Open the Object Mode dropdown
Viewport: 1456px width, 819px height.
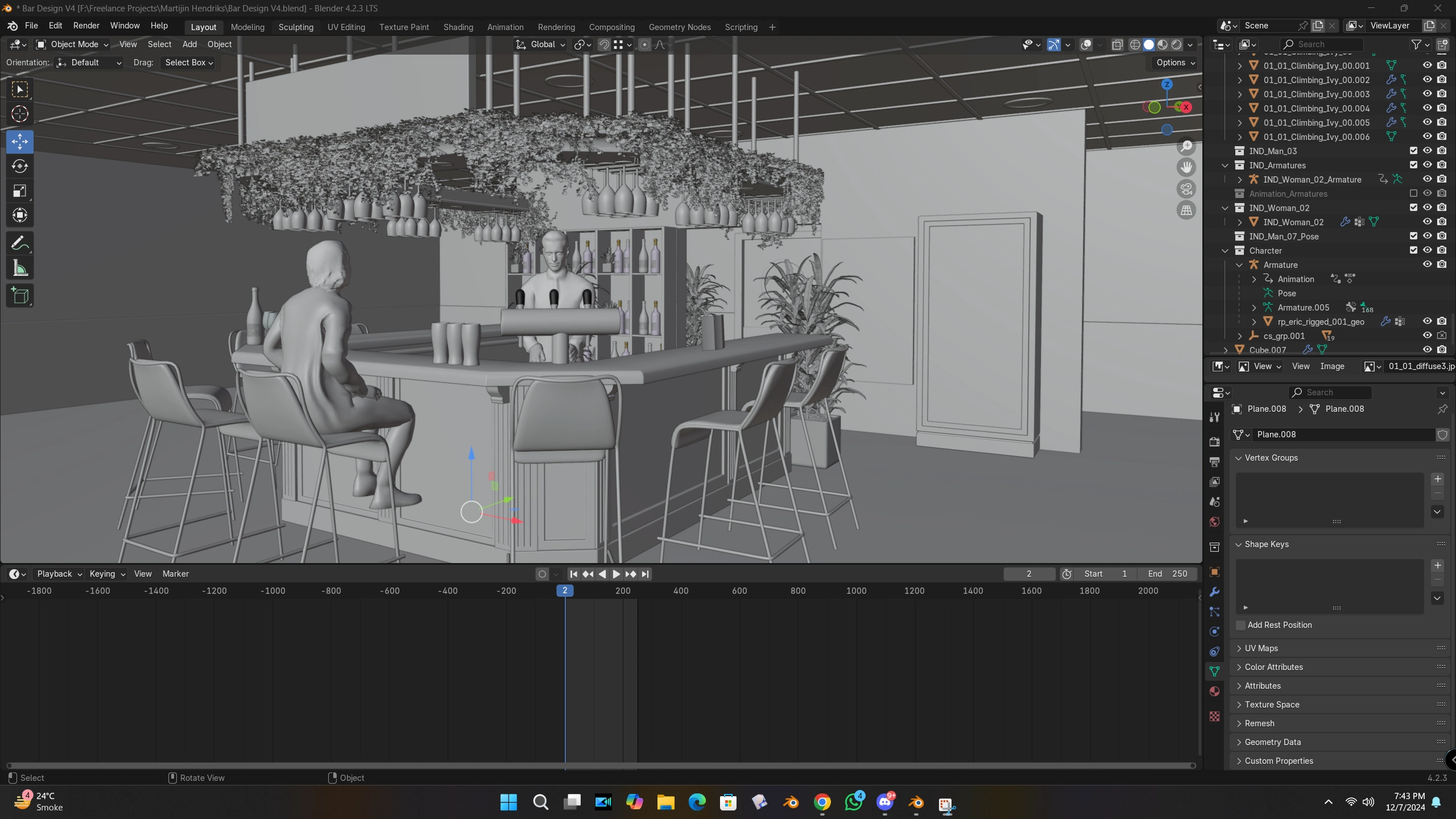72,44
